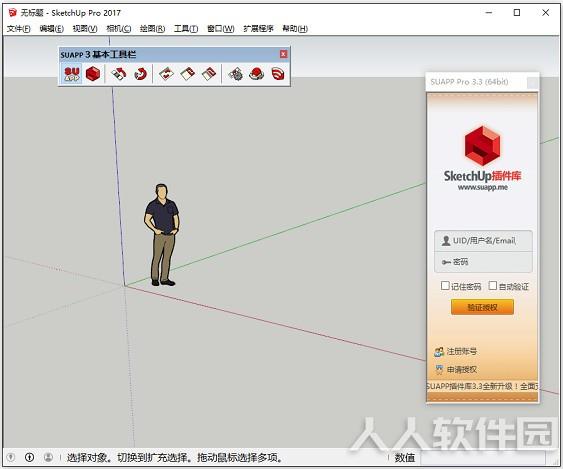Click the red RSS feed style icon

[x=278, y=74]
